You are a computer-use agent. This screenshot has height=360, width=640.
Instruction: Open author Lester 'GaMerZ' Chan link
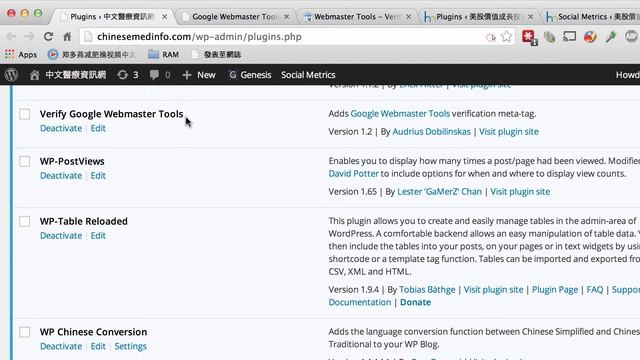click(x=439, y=191)
